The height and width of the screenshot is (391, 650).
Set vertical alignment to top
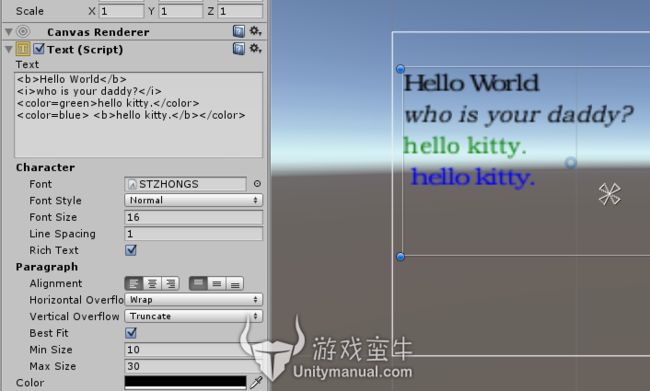pyautogui.click(x=198, y=284)
